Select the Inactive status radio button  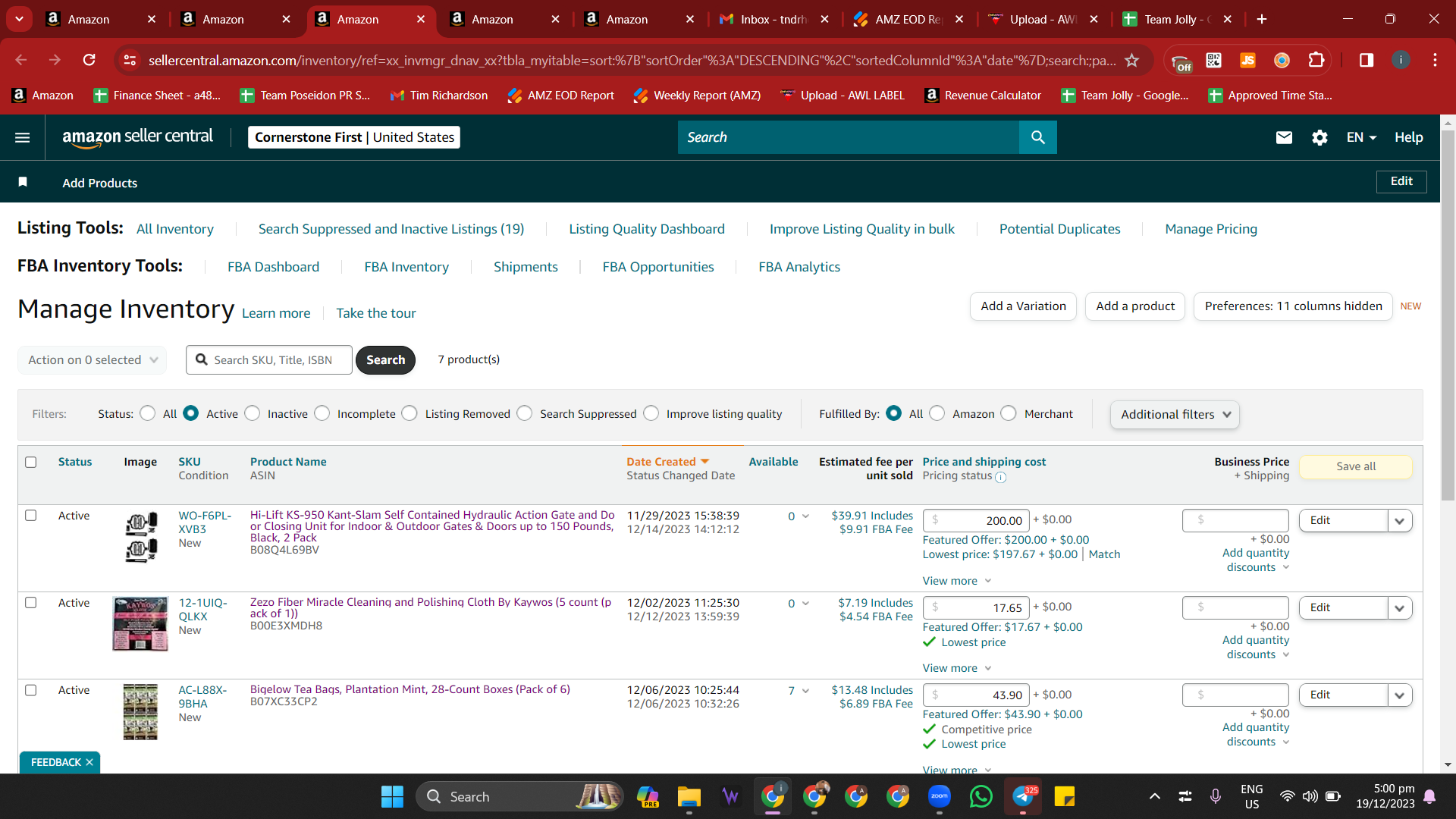pyautogui.click(x=253, y=413)
